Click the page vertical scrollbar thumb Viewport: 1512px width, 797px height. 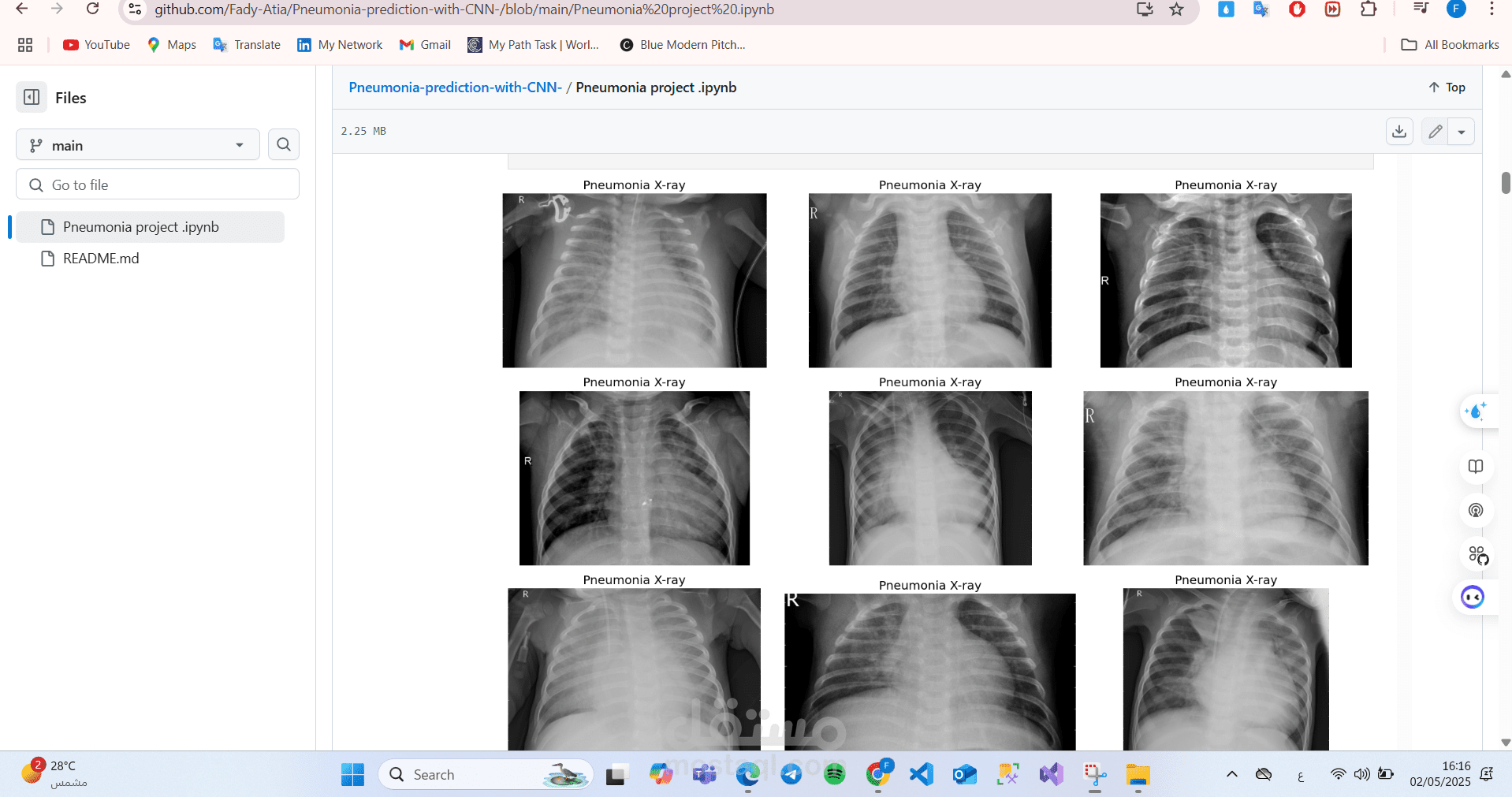[x=1506, y=183]
